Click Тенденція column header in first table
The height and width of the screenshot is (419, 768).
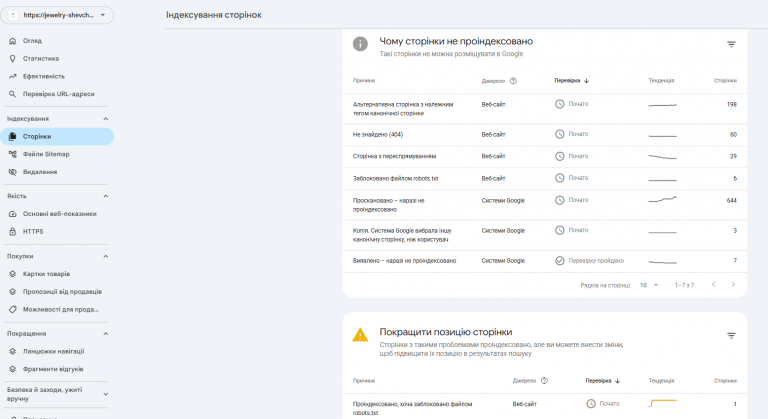coord(661,80)
